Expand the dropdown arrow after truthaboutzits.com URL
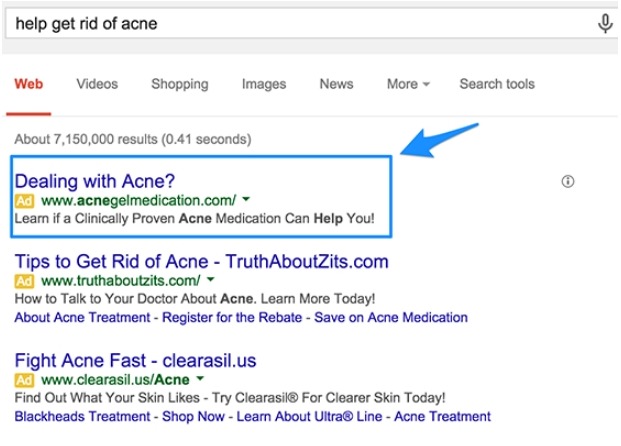The image size is (621, 446). [x=211, y=280]
